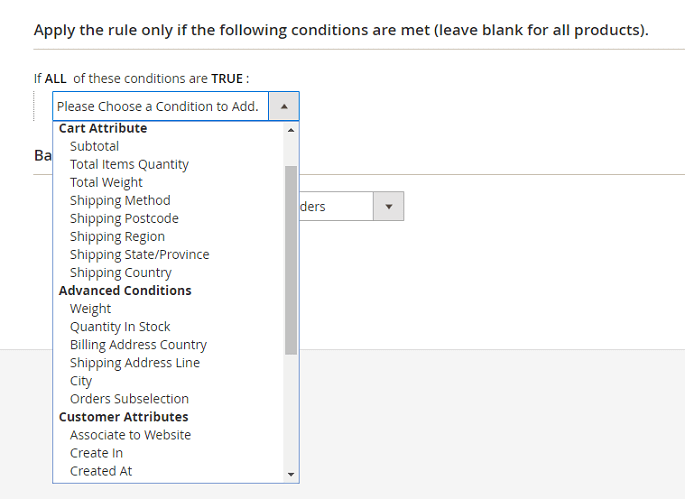Choose Total Items Quantity option

pyautogui.click(x=129, y=164)
